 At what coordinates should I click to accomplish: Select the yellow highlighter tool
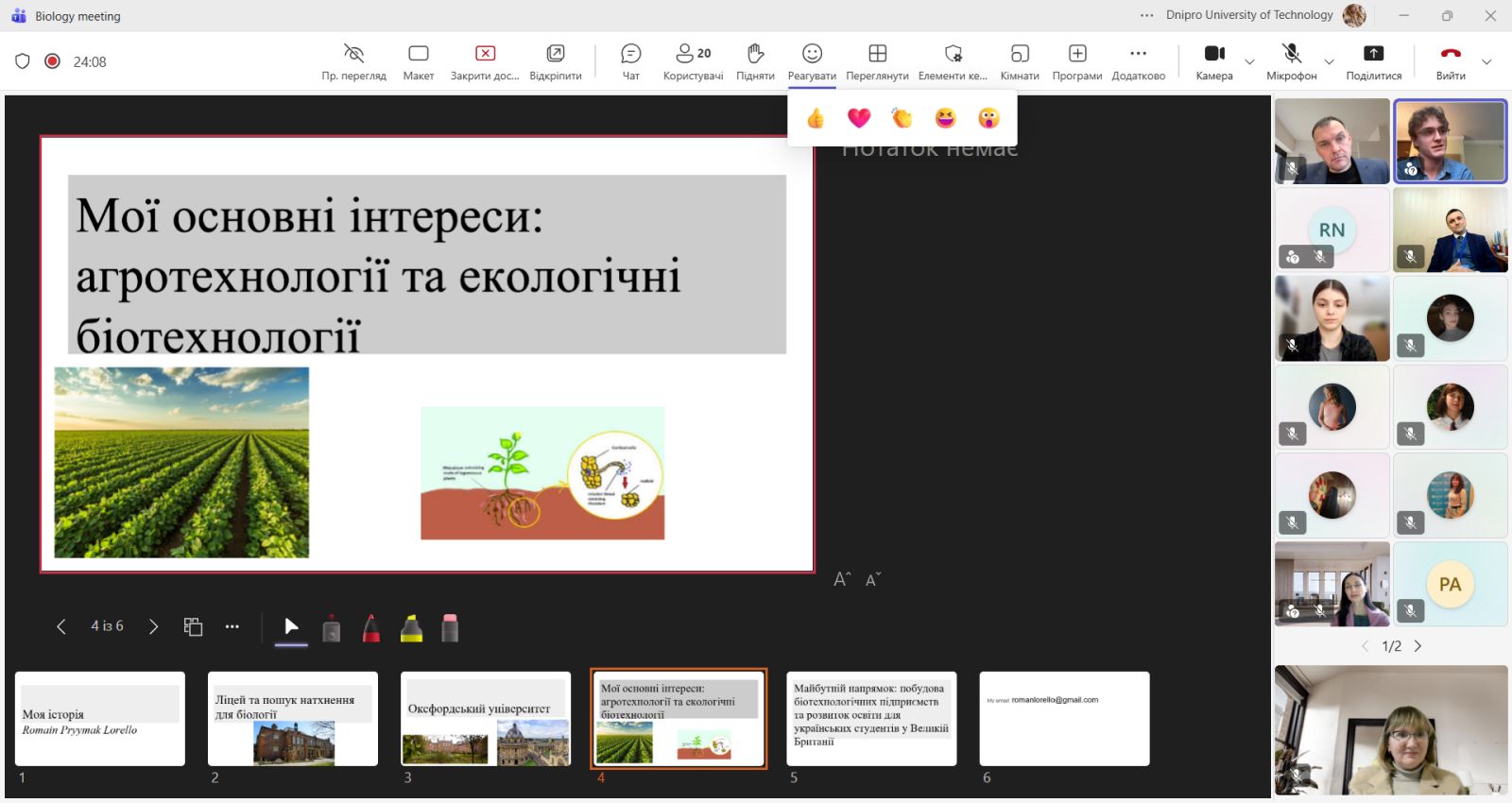tap(411, 628)
